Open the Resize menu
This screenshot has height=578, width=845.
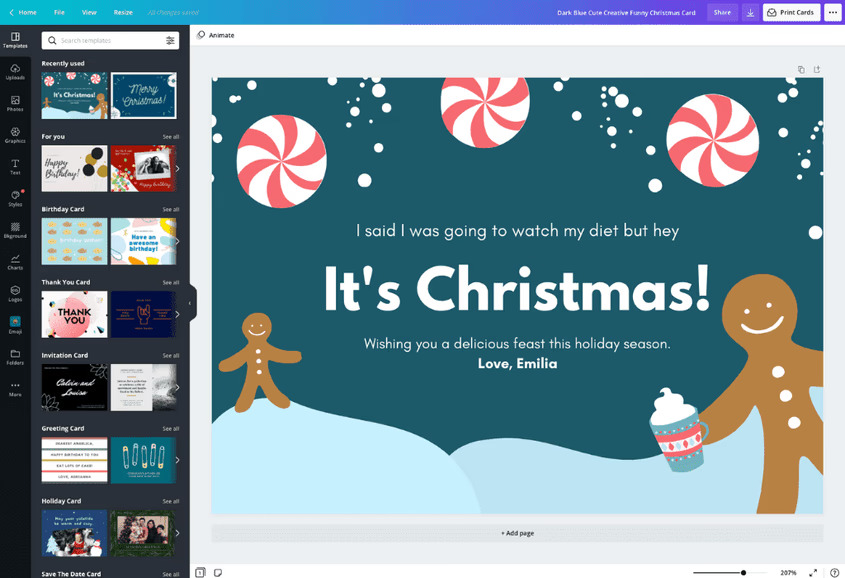click(123, 12)
